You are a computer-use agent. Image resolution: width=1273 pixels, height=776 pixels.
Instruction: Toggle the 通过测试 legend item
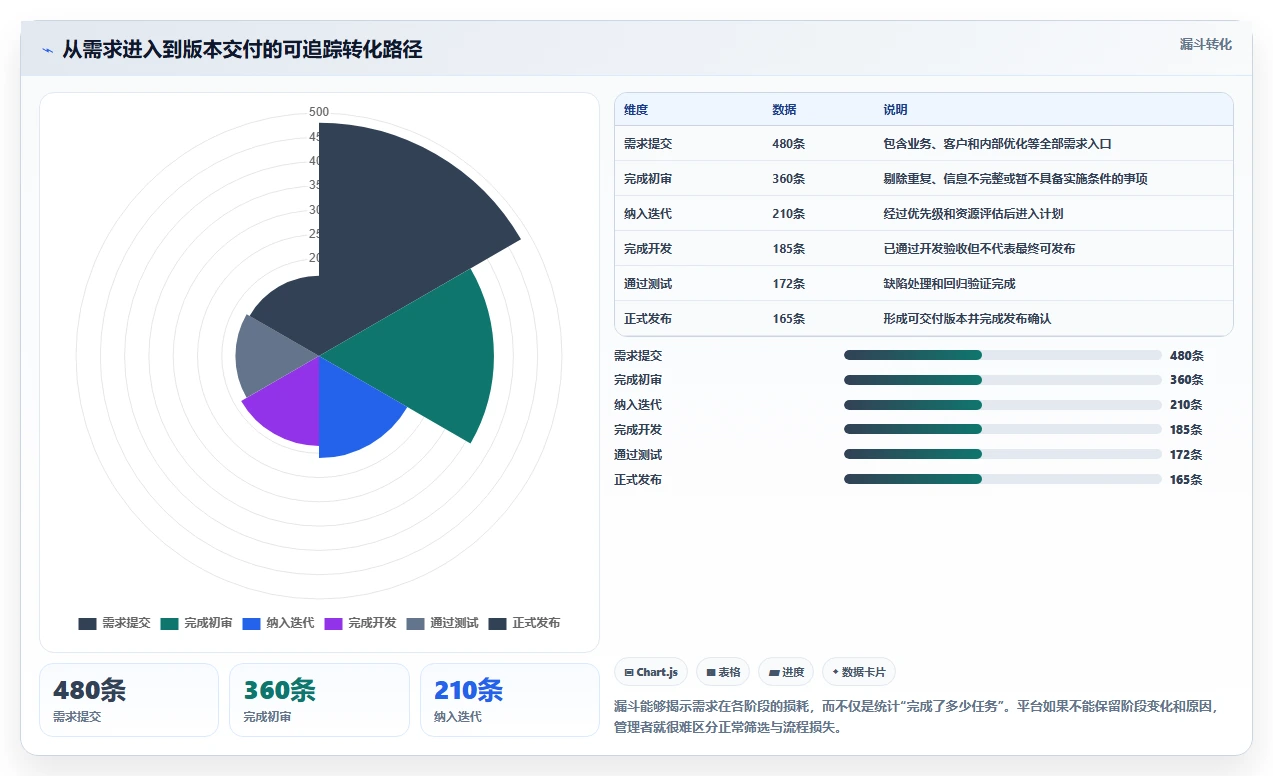[x=442, y=623]
